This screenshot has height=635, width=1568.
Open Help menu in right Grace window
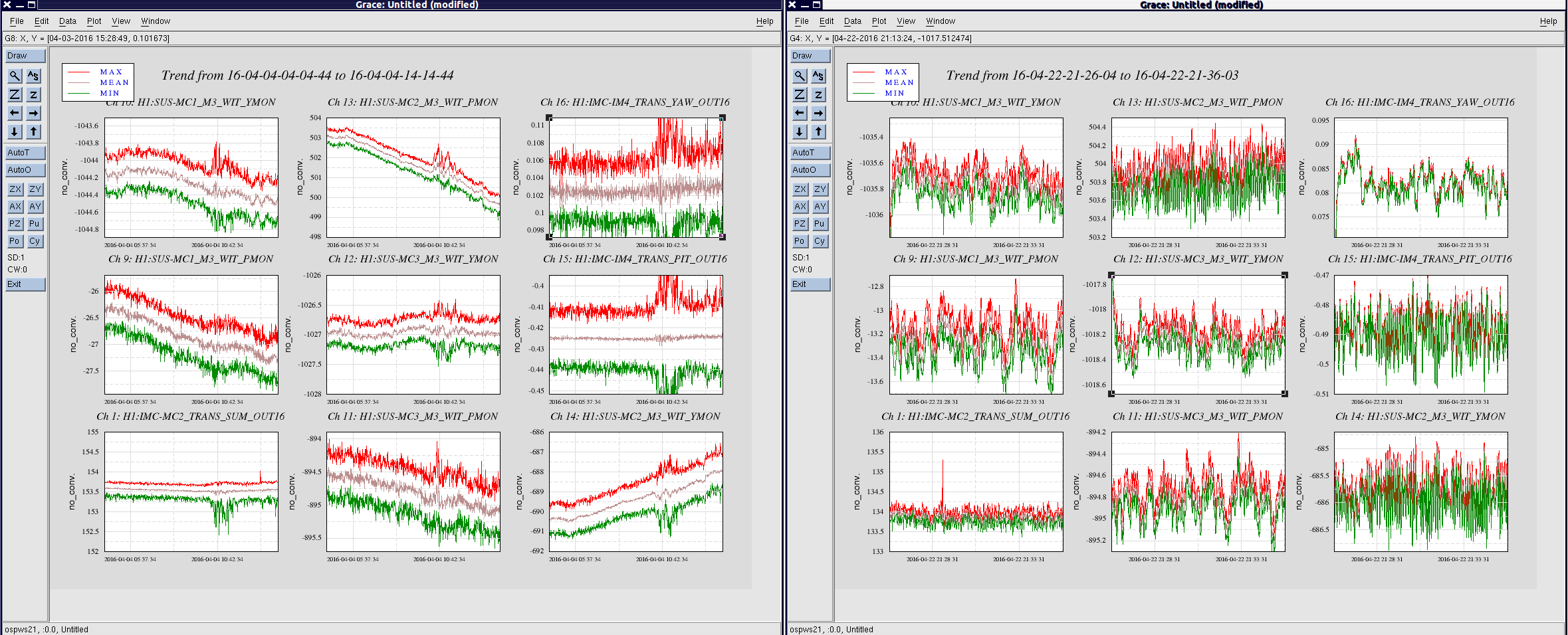point(1548,21)
